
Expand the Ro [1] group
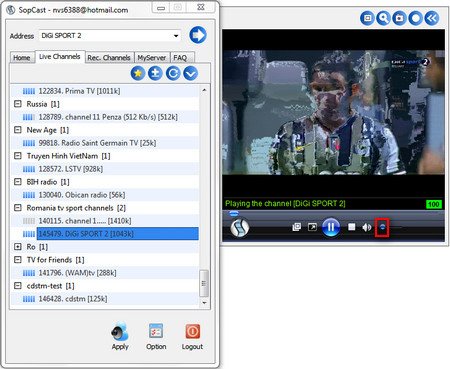click(x=18, y=247)
